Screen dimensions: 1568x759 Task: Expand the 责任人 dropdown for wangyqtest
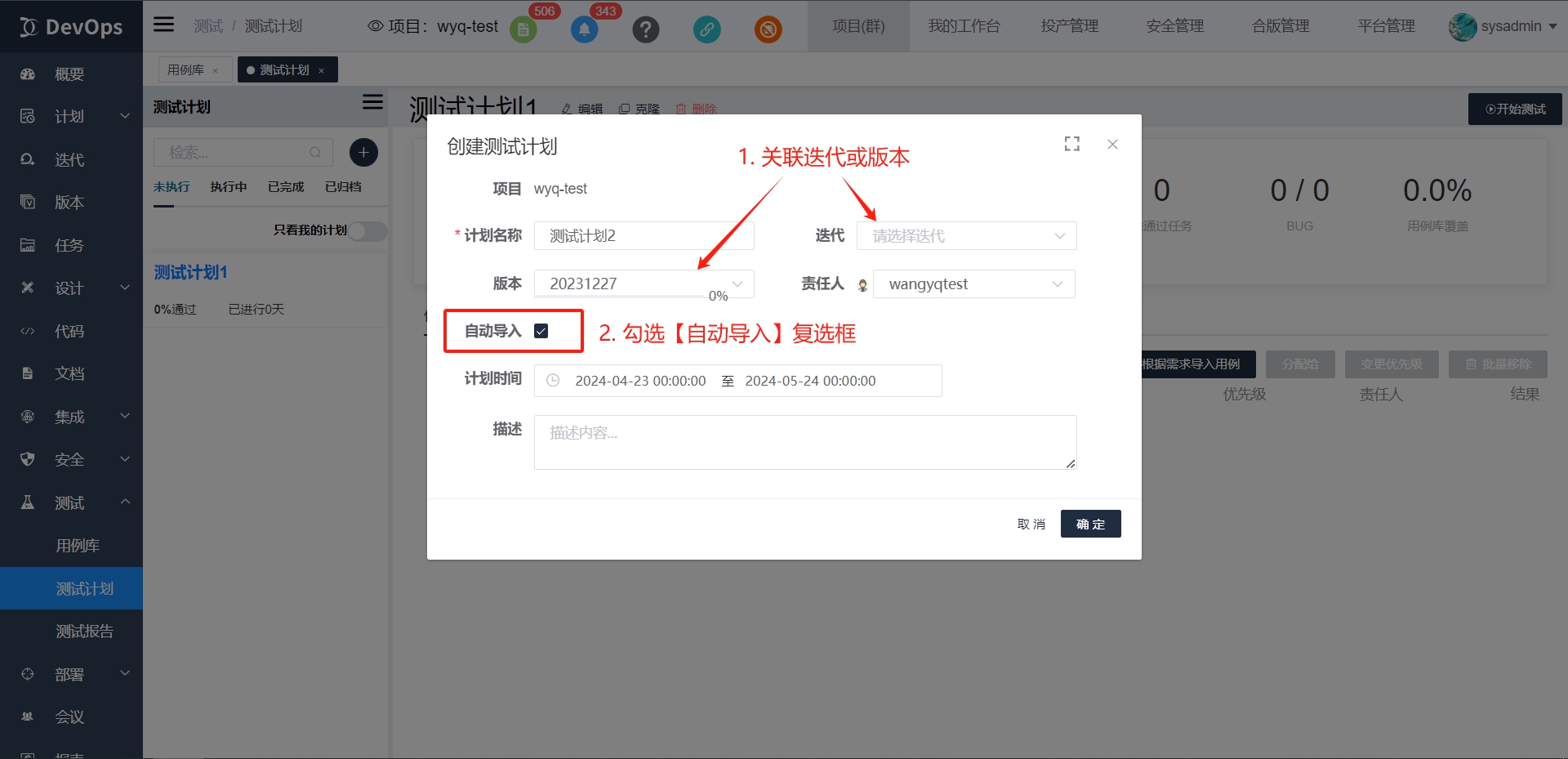tap(973, 284)
